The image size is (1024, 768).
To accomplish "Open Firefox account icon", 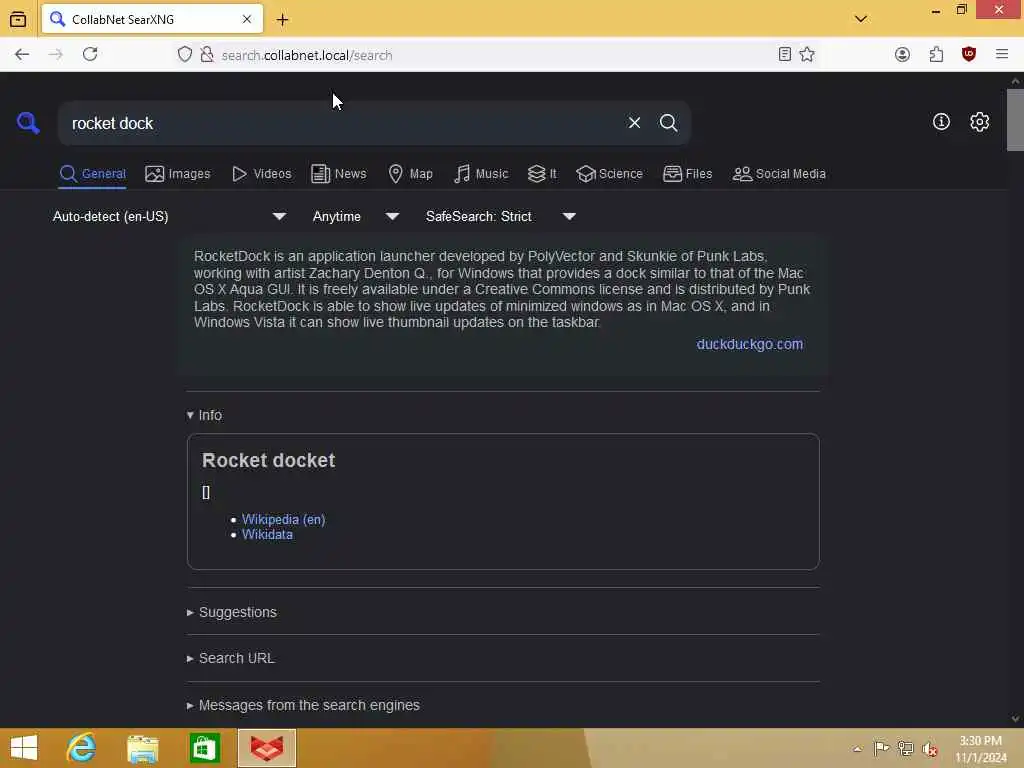I will click(x=903, y=54).
